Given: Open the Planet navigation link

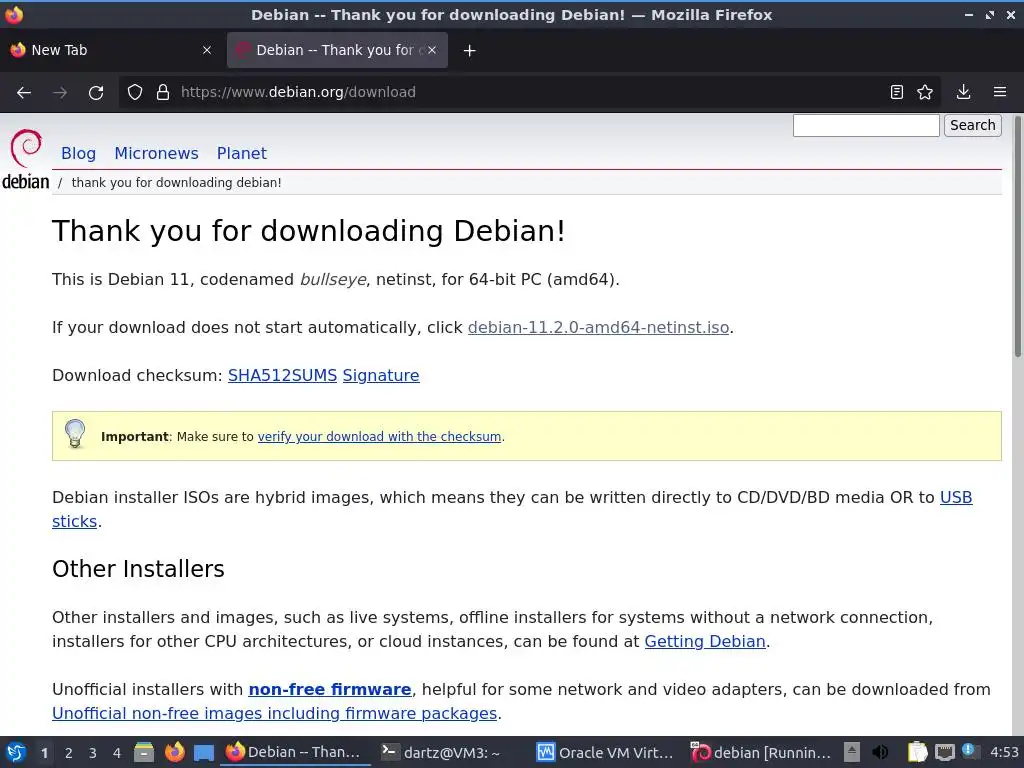Looking at the screenshot, I should [x=242, y=153].
